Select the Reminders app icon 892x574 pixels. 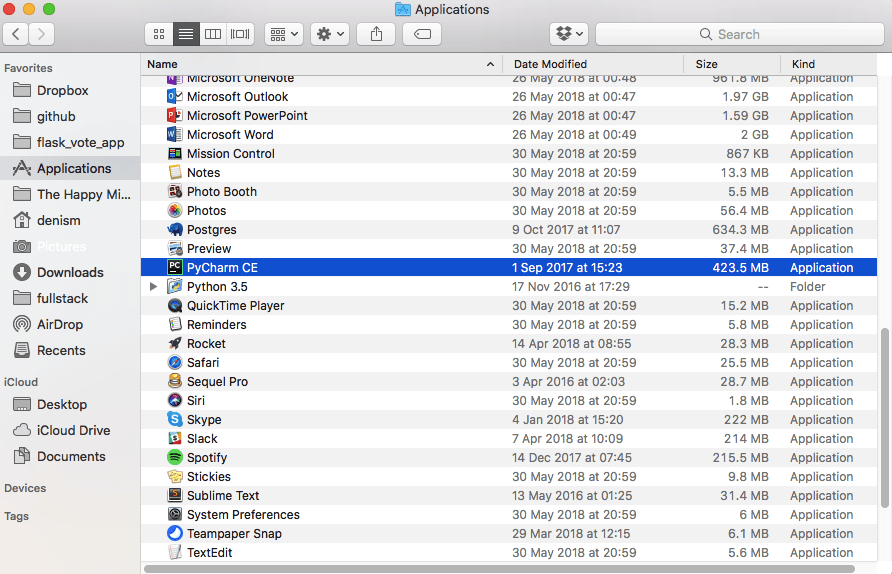pyautogui.click(x=175, y=325)
